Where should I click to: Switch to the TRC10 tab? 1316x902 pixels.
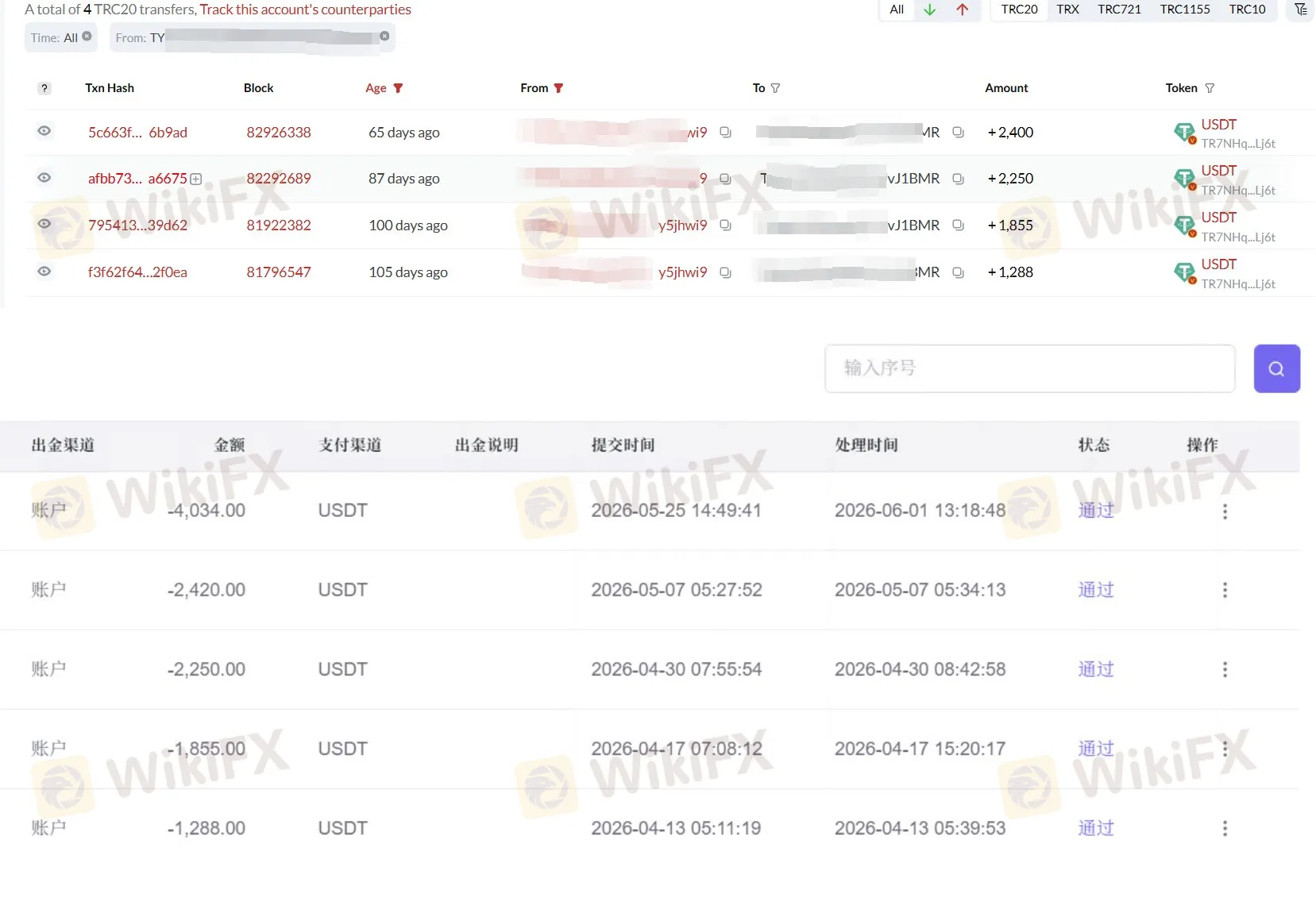[1247, 10]
